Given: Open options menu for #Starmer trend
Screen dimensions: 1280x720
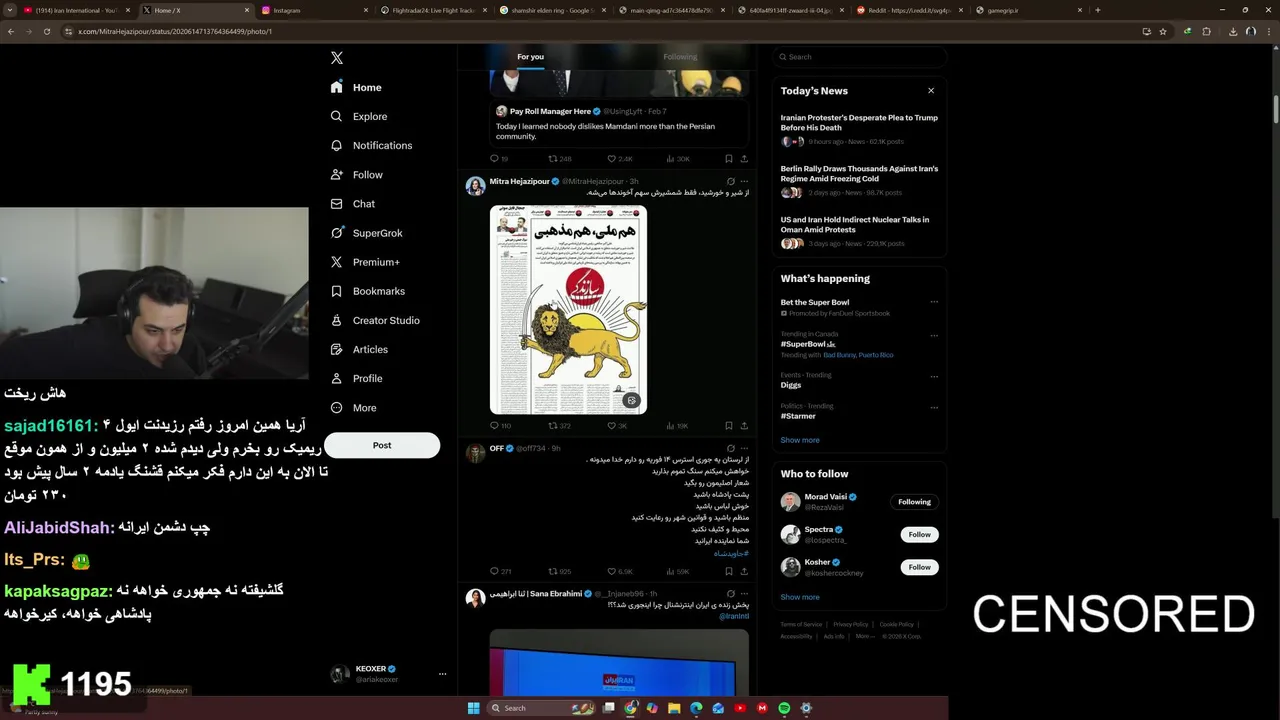Looking at the screenshot, I should pyautogui.click(x=934, y=408).
